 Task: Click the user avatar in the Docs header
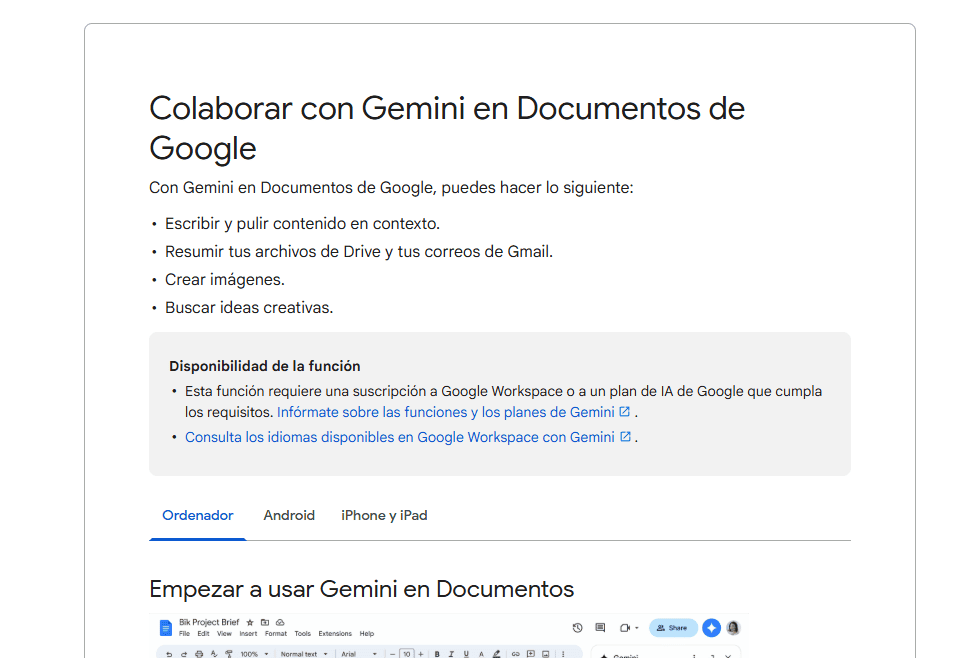733,628
